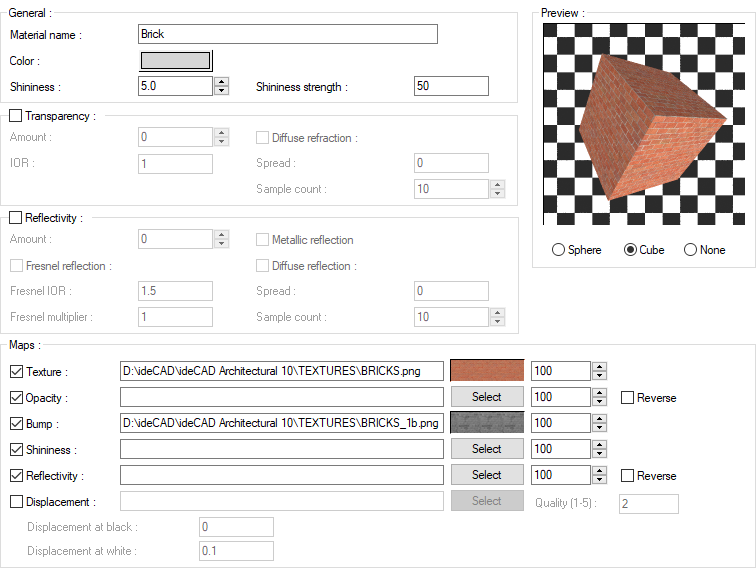756x568 pixels.
Task: Click the Bump map gray thumbnail
Action: click(487, 423)
